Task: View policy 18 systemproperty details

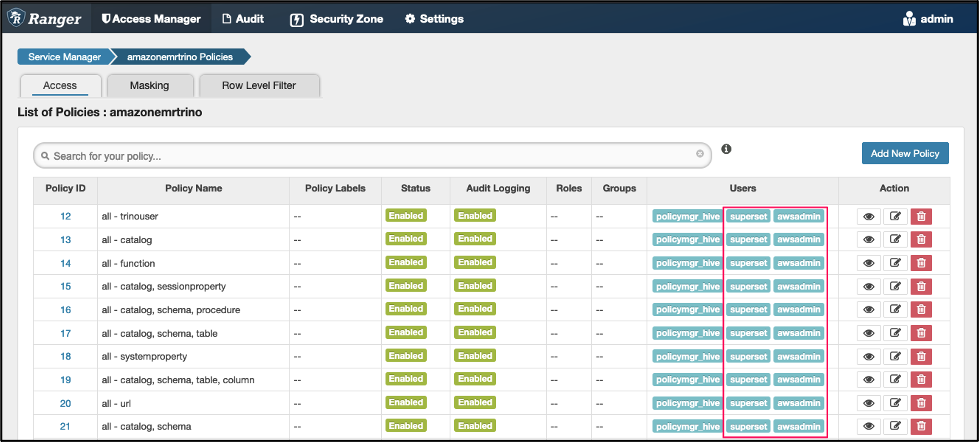Action: 868,356
